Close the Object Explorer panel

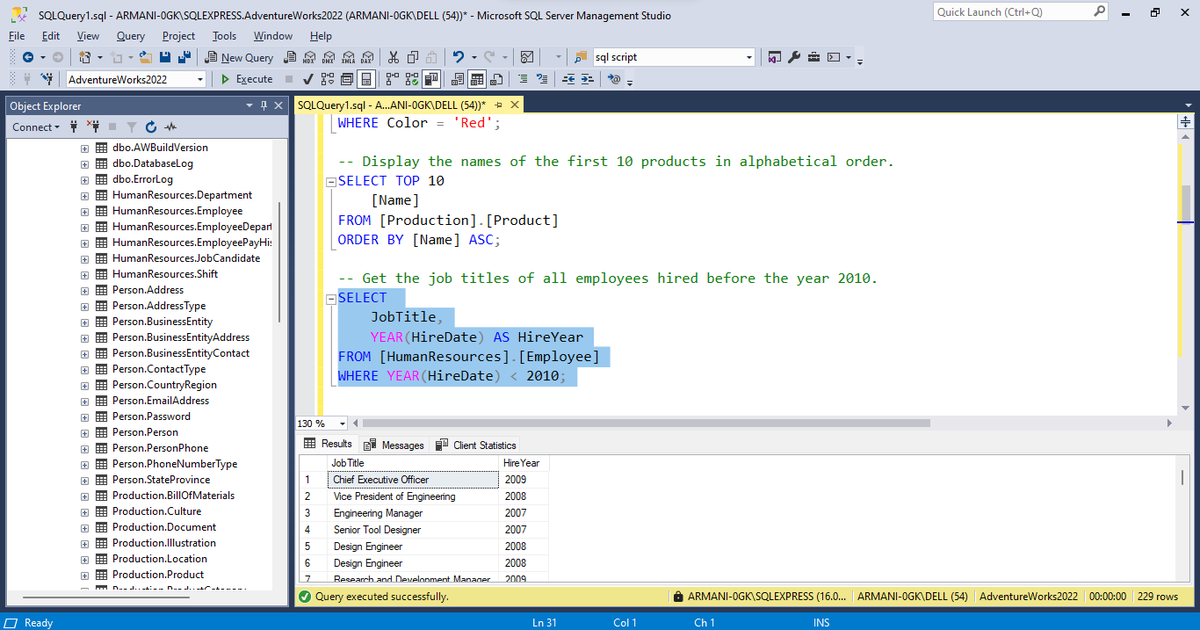pyautogui.click(x=277, y=106)
